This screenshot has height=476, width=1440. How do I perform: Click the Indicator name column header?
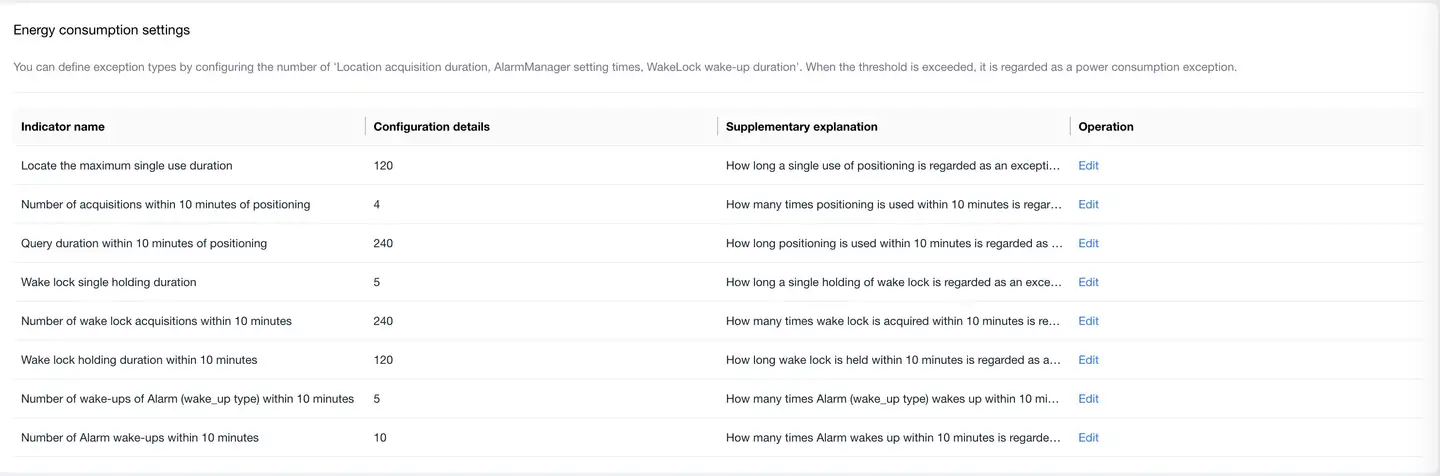click(63, 127)
